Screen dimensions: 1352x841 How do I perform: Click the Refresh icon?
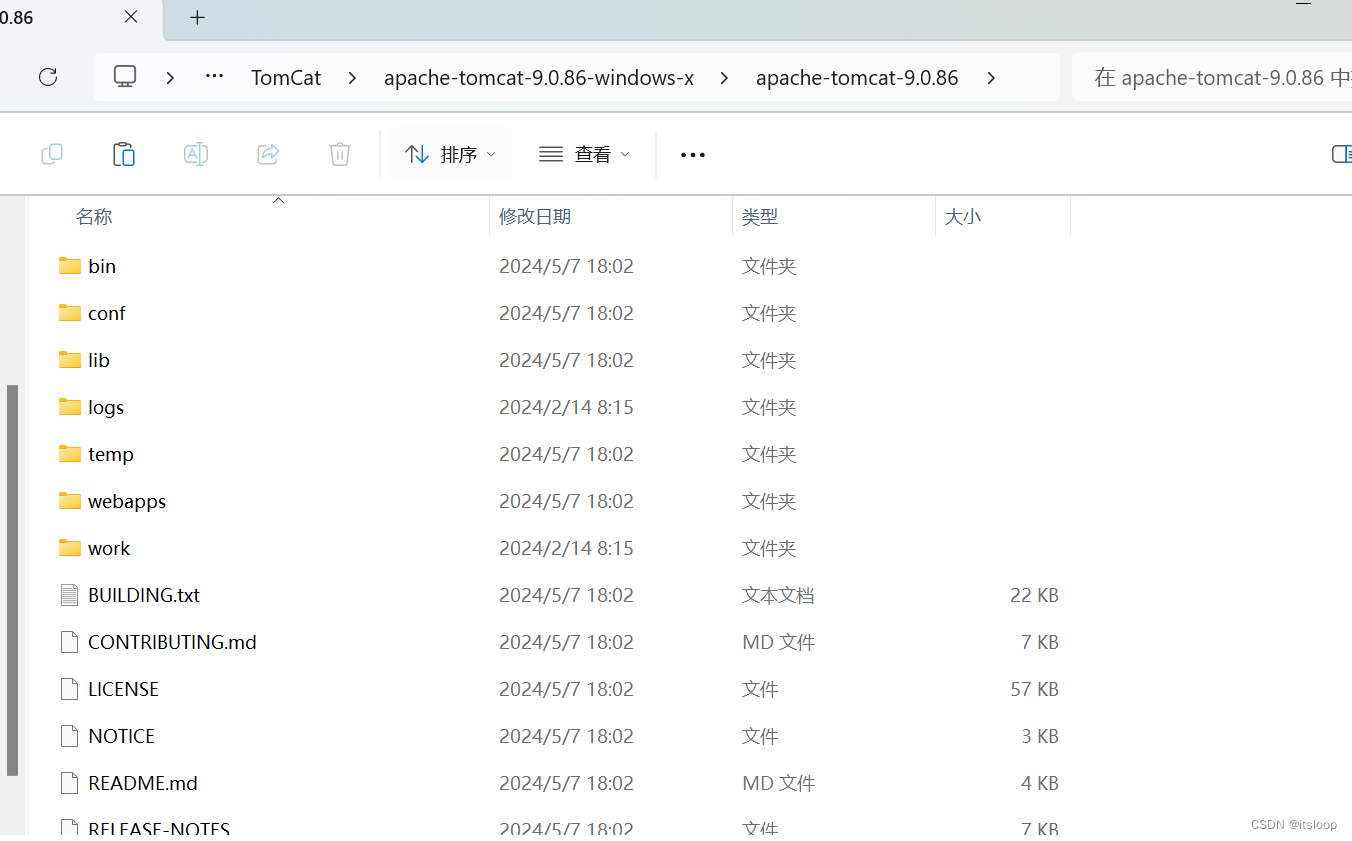coord(48,77)
